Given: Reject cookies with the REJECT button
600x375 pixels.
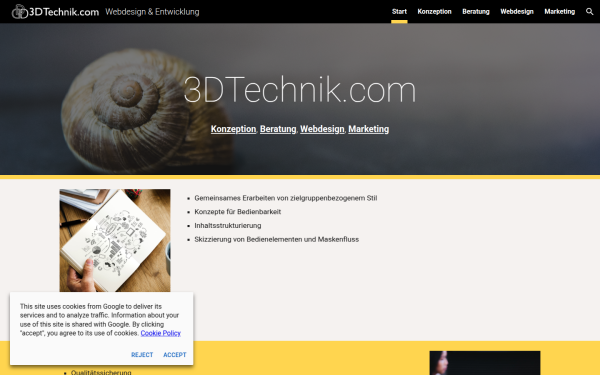Looking at the screenshot, I should point(142,355).
